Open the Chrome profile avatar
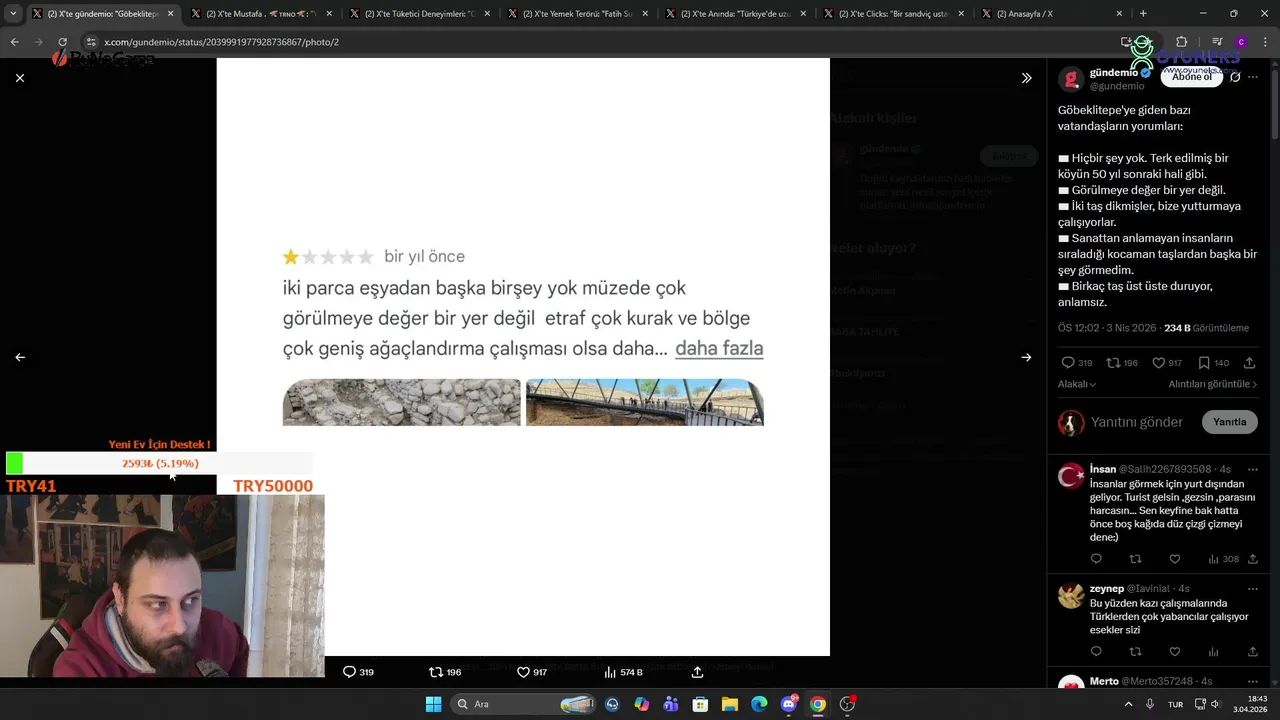 click(1241, 42)
